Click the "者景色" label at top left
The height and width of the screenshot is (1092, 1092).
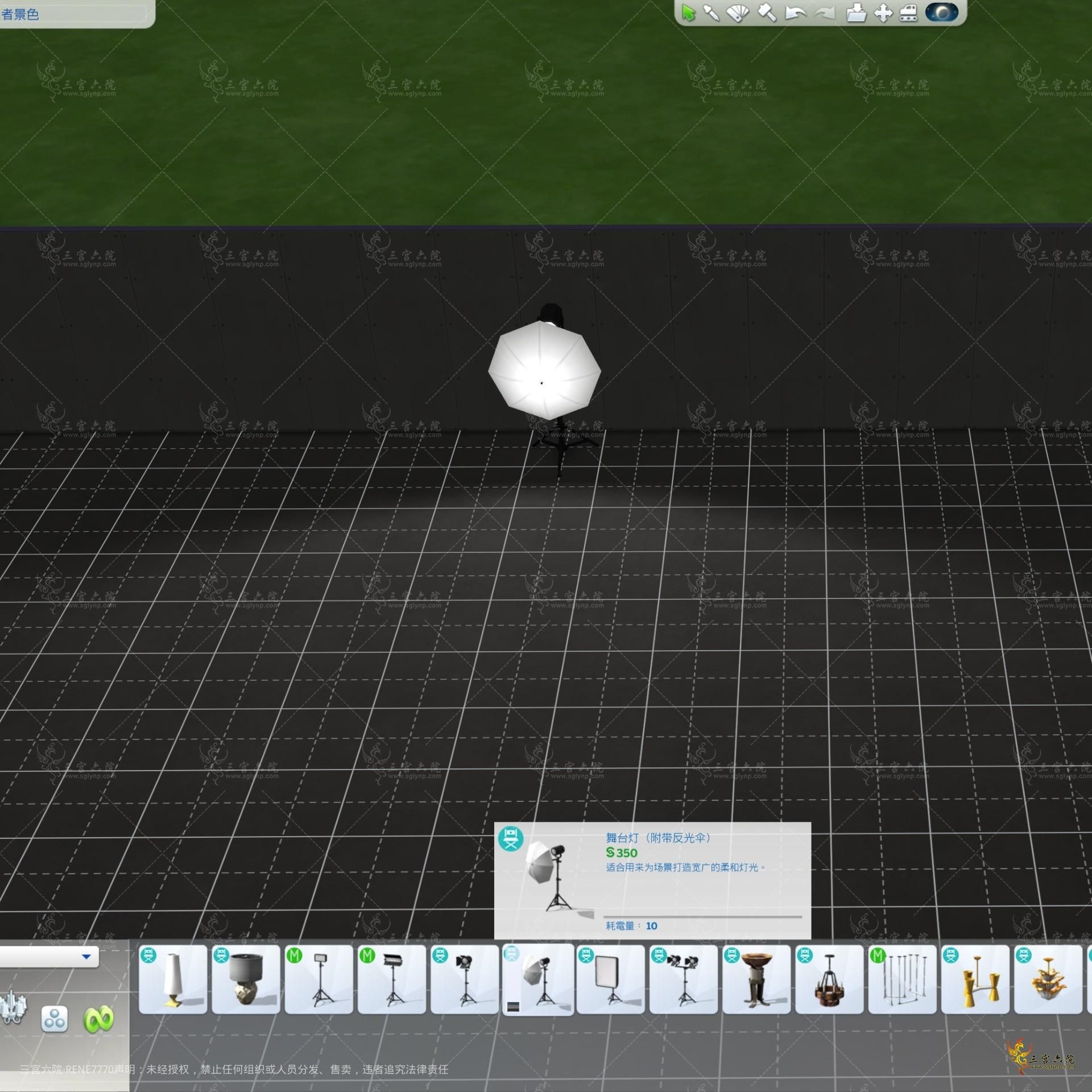[x=20, y=14]
